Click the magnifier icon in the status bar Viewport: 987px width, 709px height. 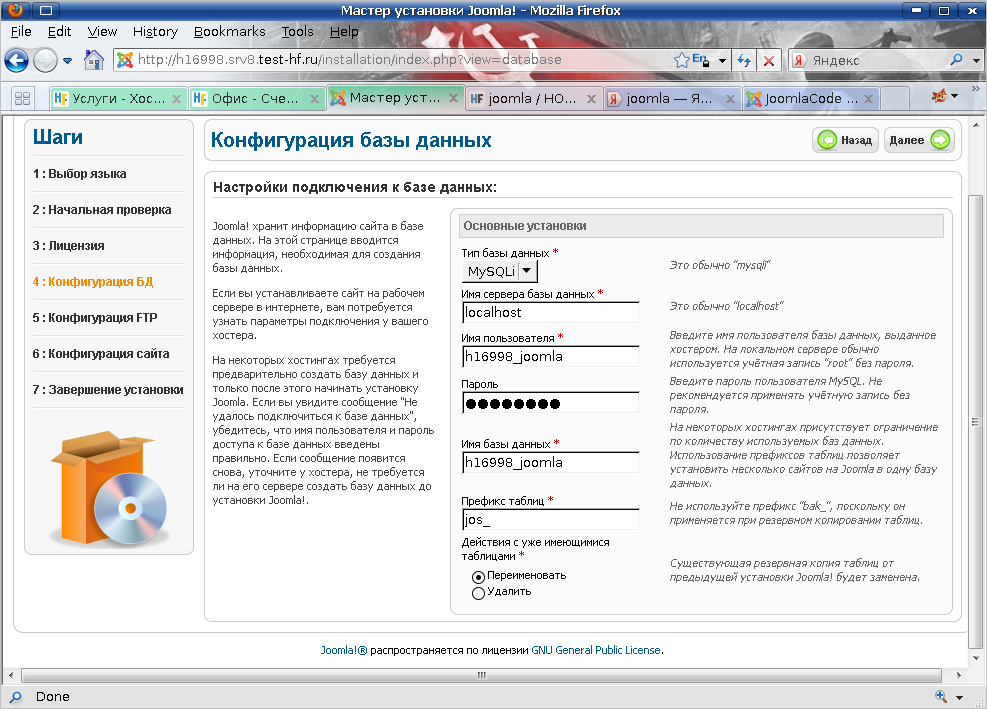tap(16, 696)
